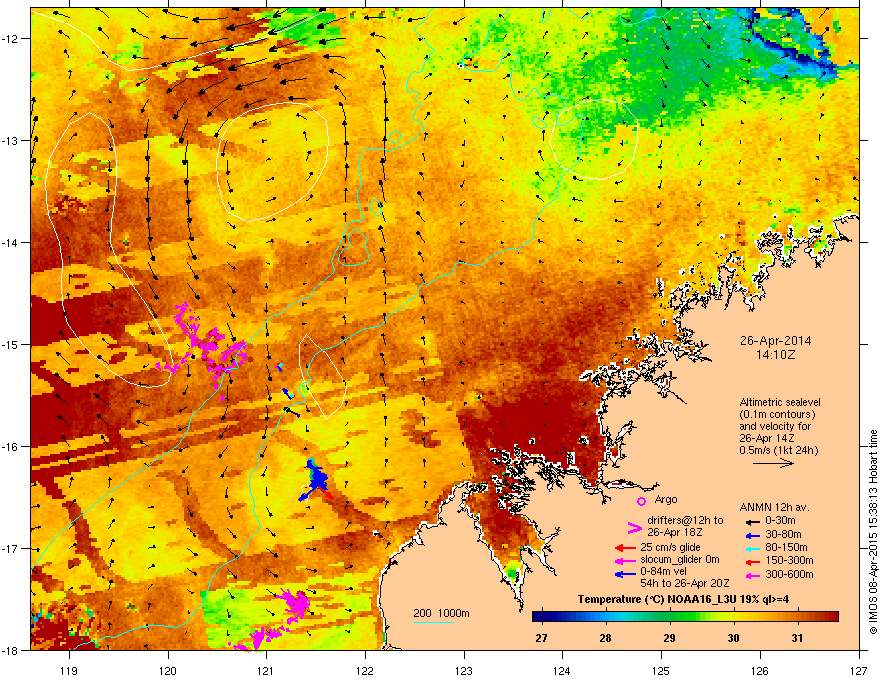Click the colorbar tick label '31'
This screenshot has height=680, width=880.
[798, 638]
